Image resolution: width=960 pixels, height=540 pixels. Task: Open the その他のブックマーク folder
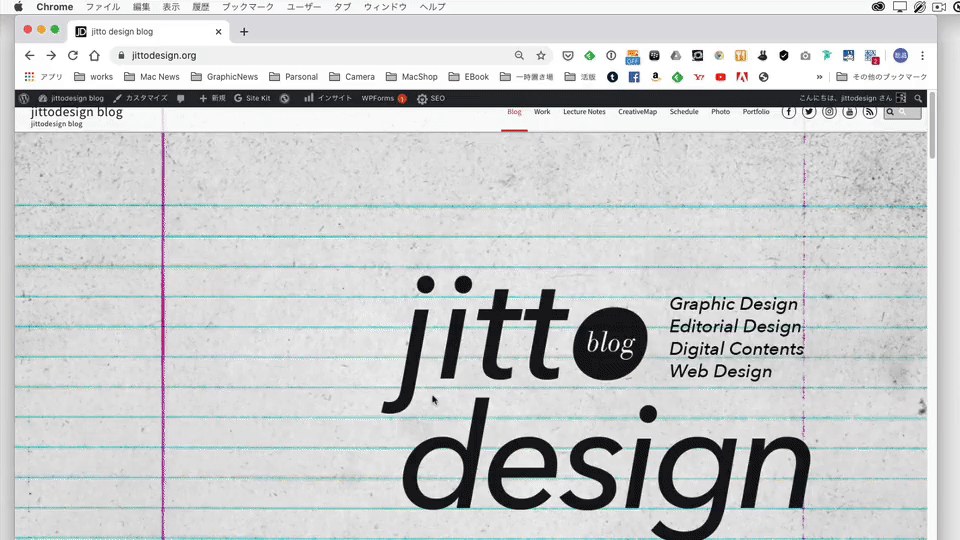point(882,77)
